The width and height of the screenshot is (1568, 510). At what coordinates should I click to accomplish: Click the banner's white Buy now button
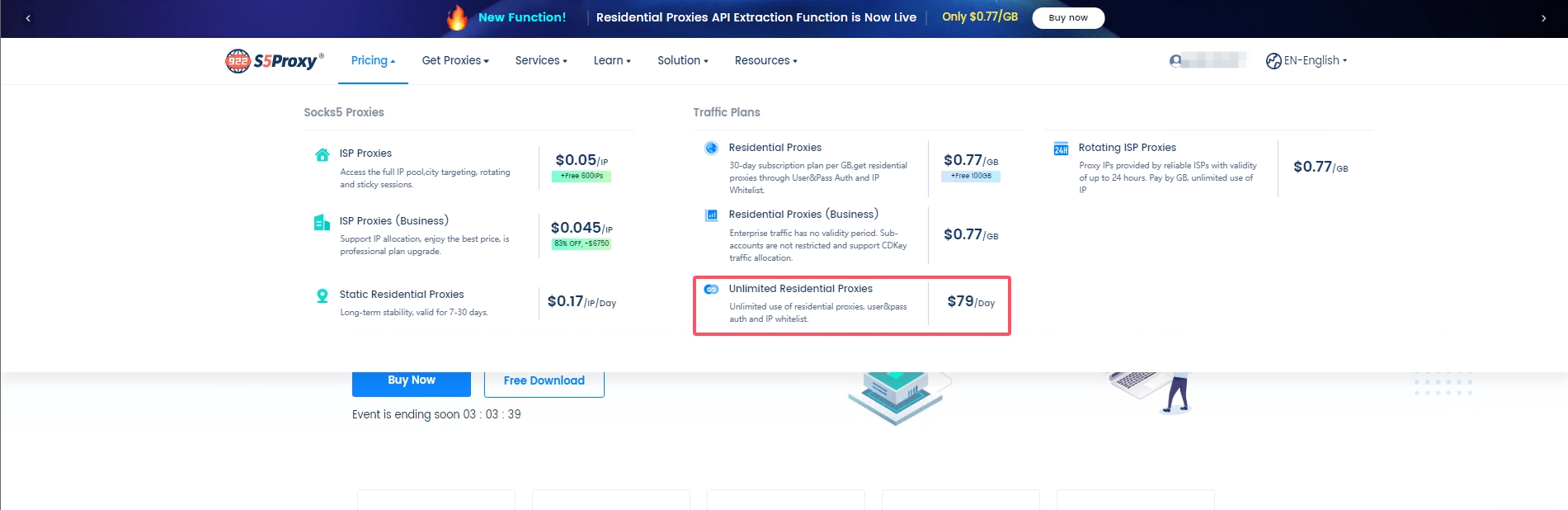click(1067, 18)
